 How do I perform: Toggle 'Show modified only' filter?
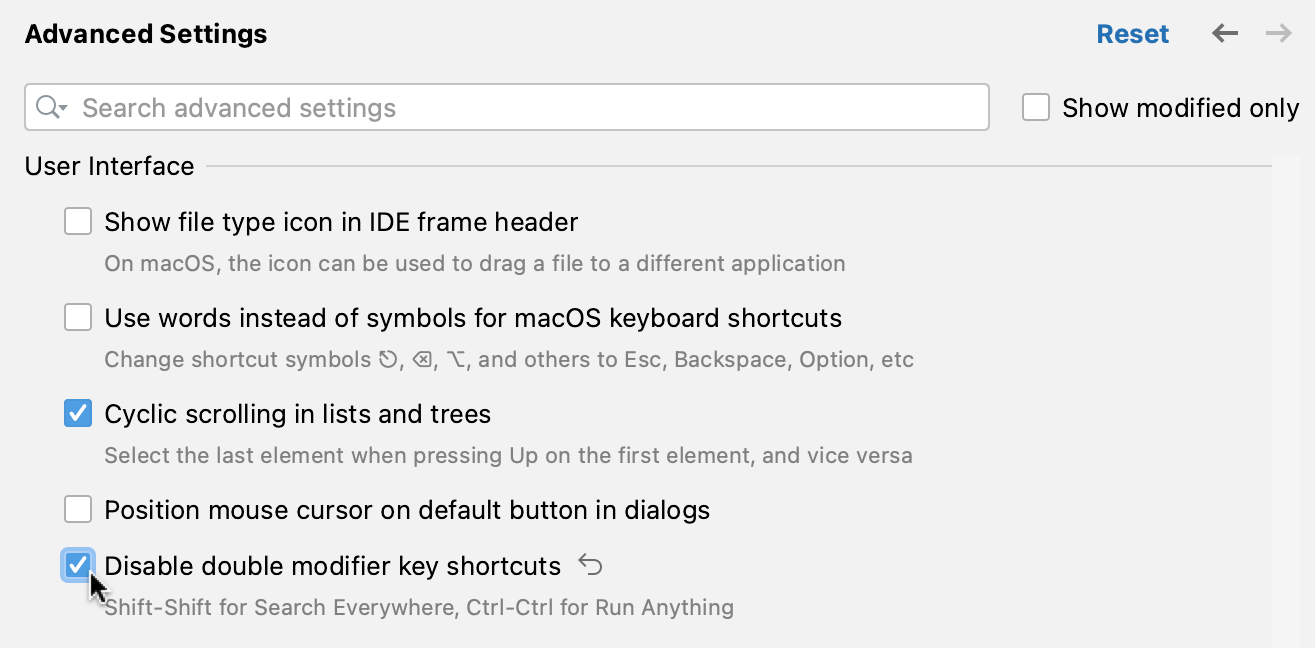point(1036,107)
